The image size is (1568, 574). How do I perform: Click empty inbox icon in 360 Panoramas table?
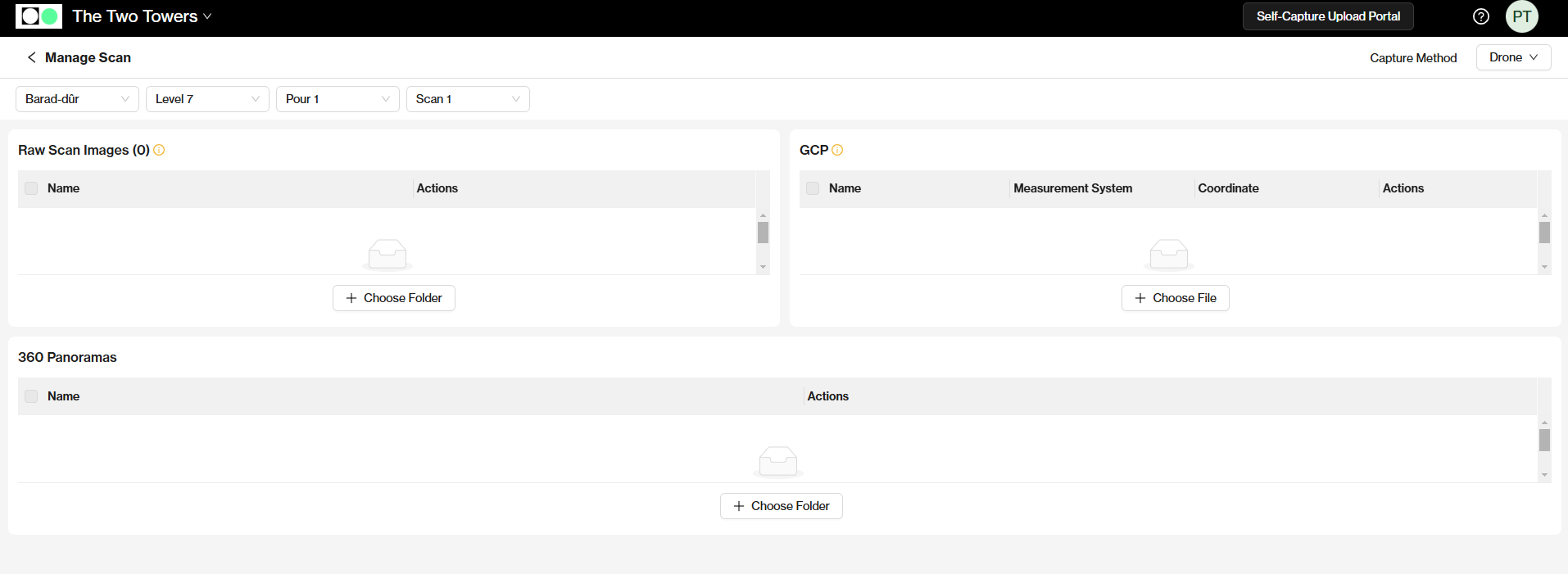tap(777, 461)
